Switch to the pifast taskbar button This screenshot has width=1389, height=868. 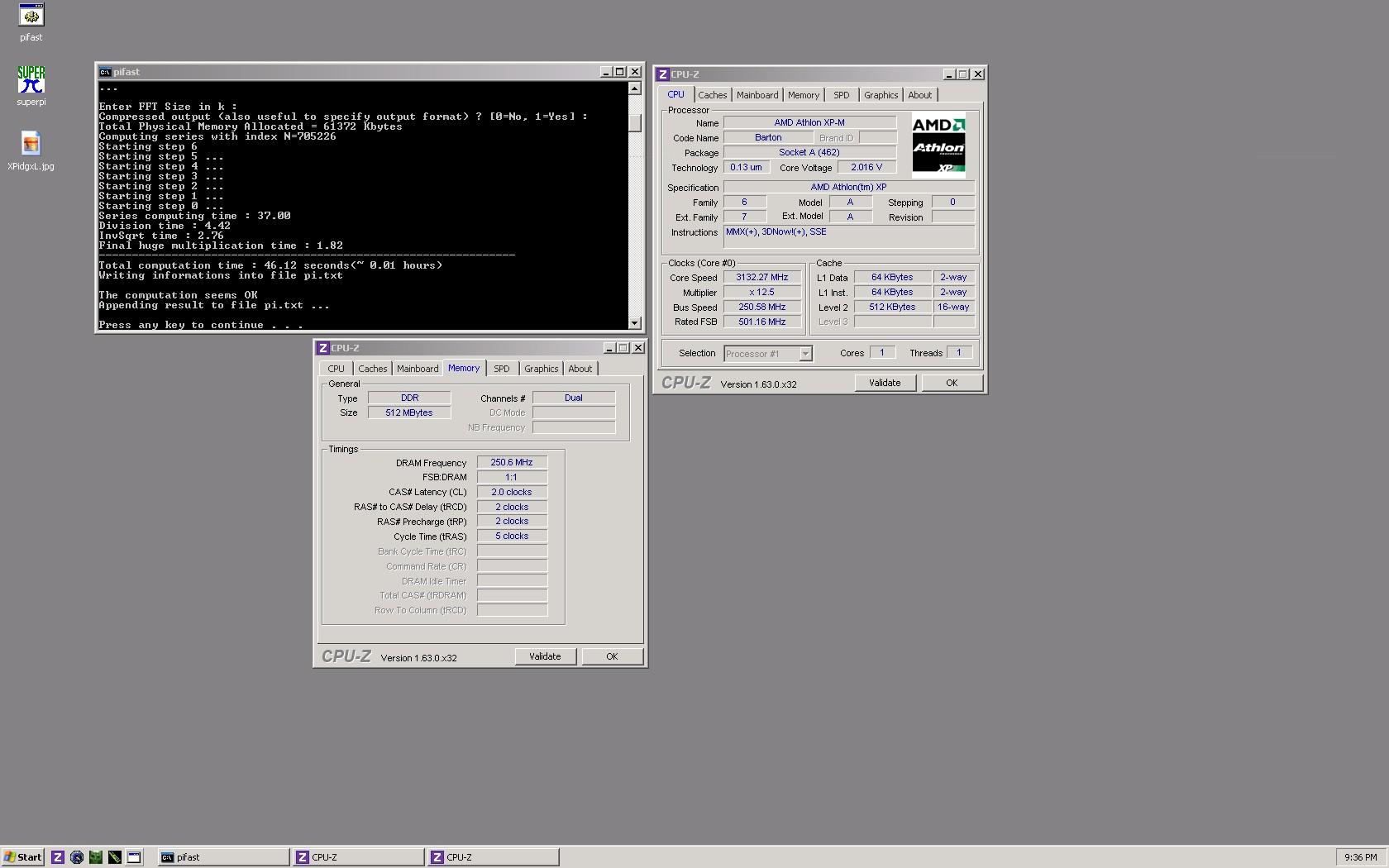223,857
